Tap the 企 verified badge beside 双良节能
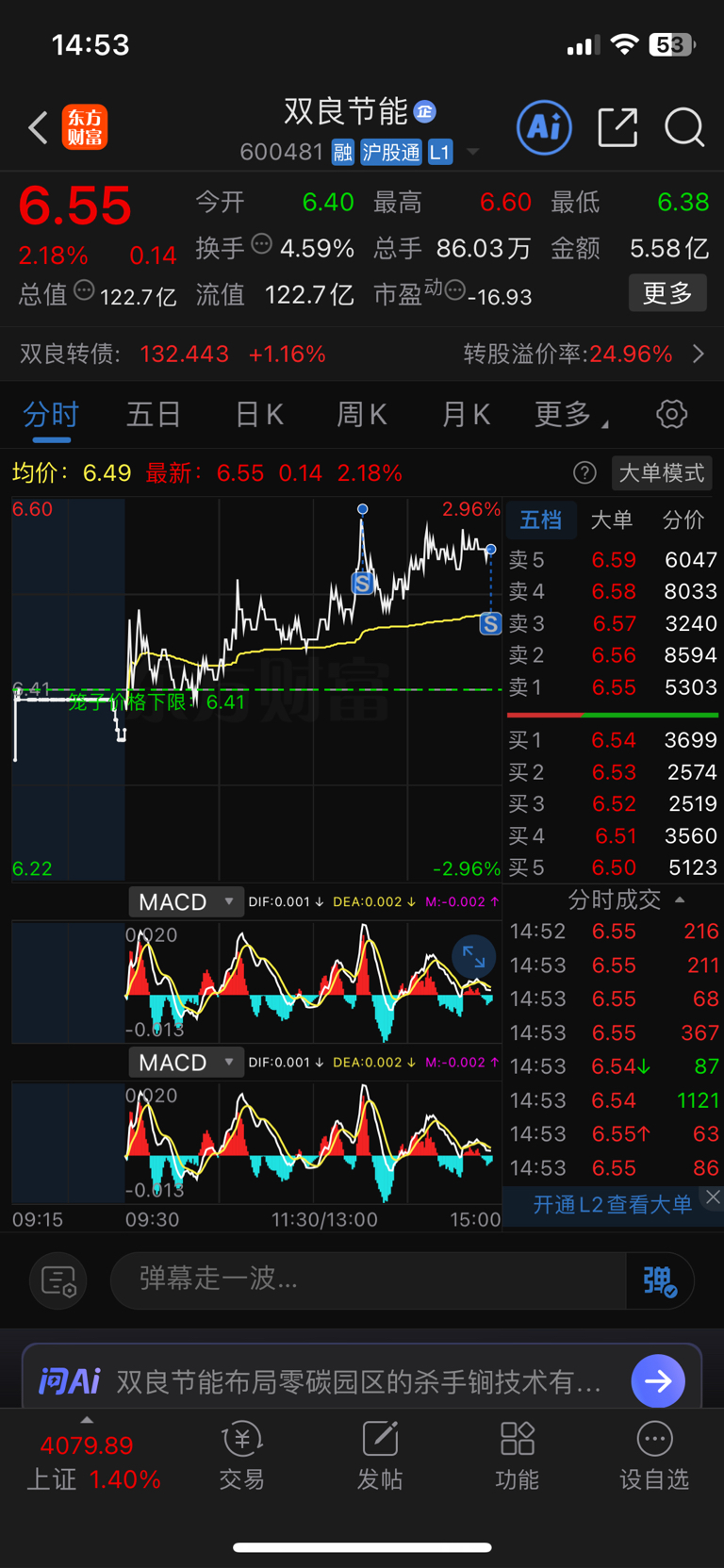The height and width of the screenshot is (1568, 724). click(x=425, y=112)
